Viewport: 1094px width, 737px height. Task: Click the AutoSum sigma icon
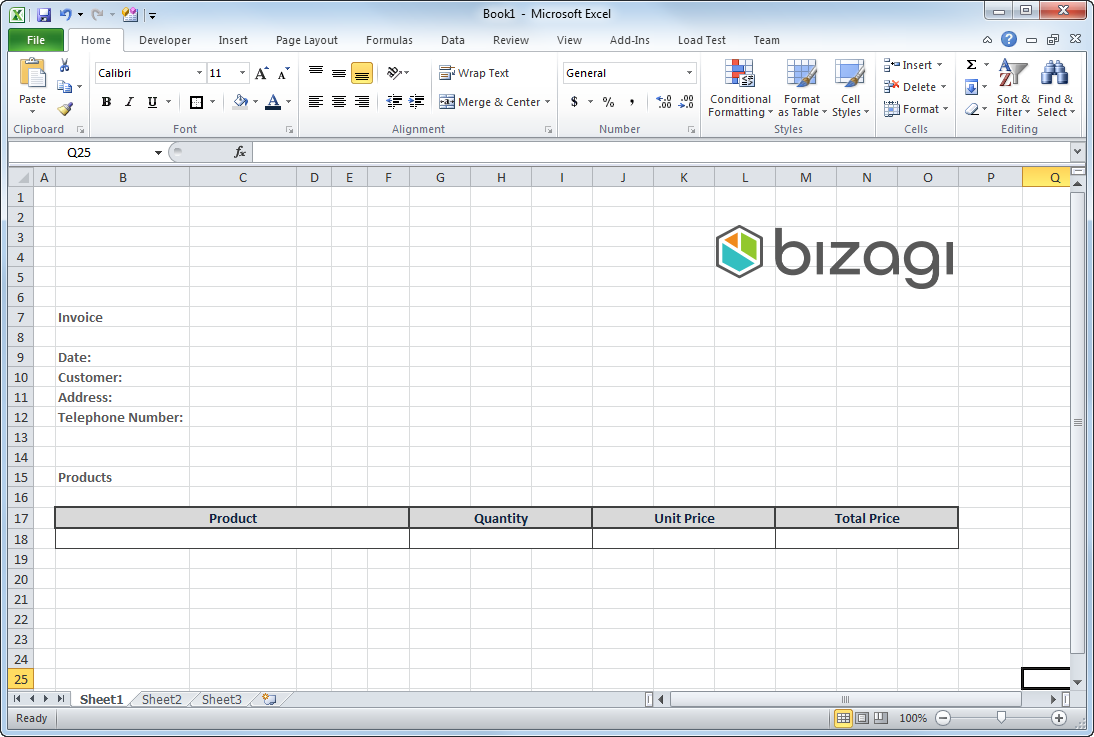(x=971, y=65)
